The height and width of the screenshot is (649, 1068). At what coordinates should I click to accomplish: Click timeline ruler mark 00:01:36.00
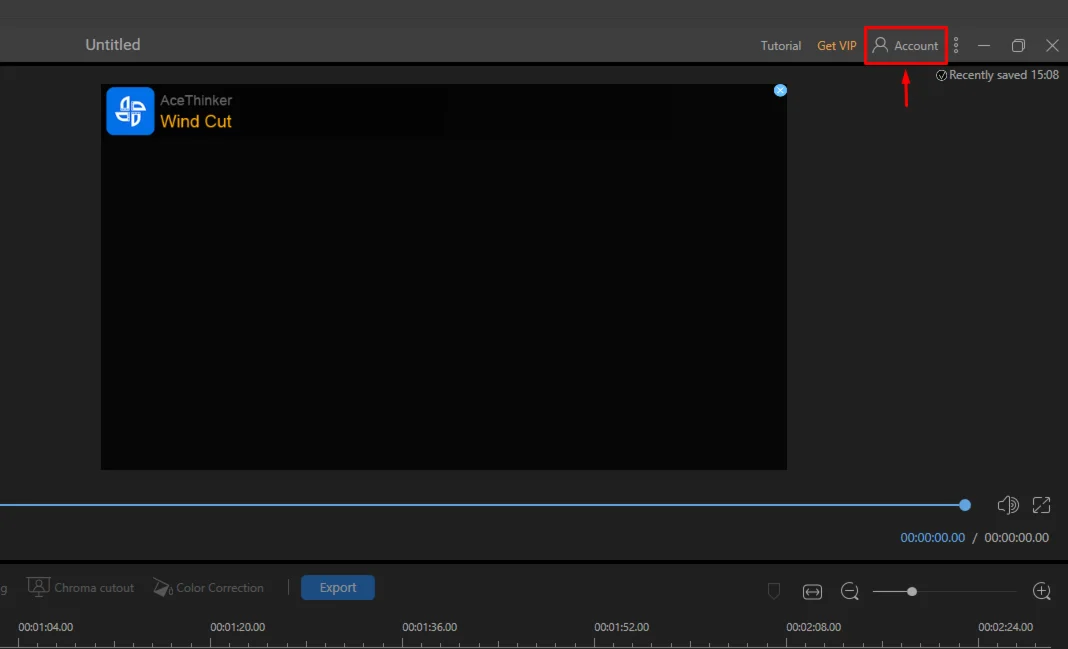[x=430, y=627]
